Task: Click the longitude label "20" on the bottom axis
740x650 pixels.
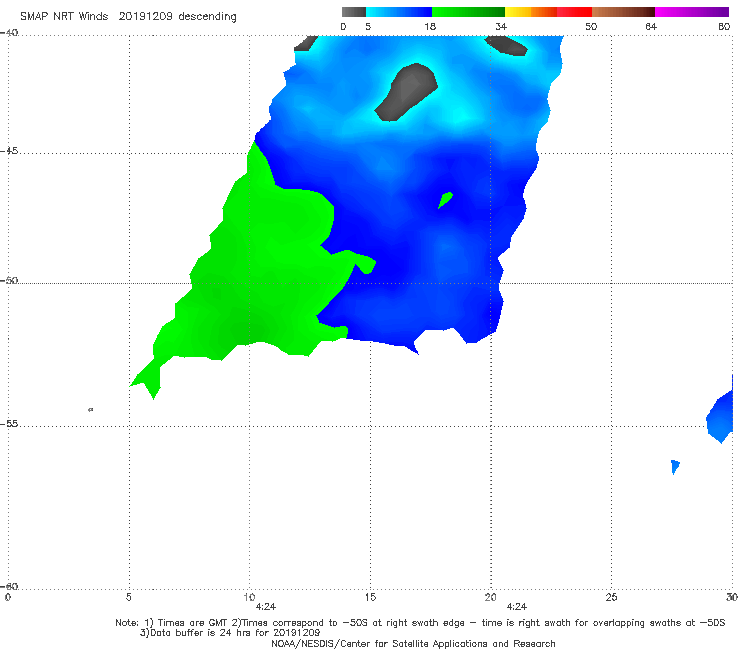Action: 490,598
